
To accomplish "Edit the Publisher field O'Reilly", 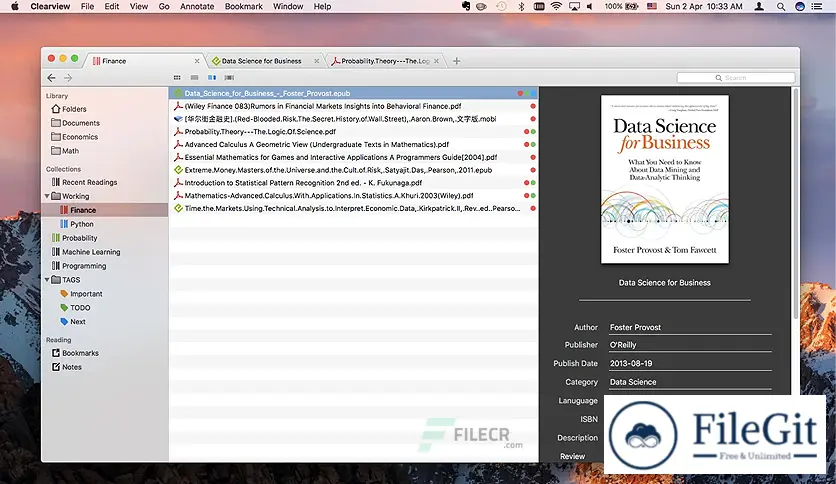I will pyautogui.click(x=690, y=345).
